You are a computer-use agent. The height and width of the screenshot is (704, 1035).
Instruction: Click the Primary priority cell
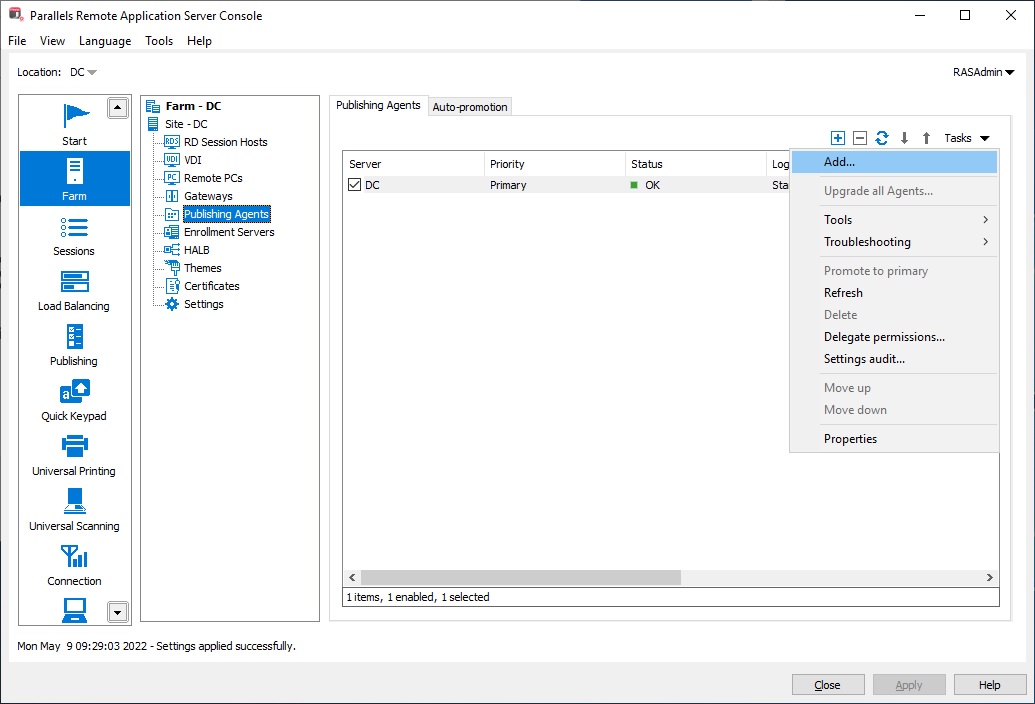(508, 185)
